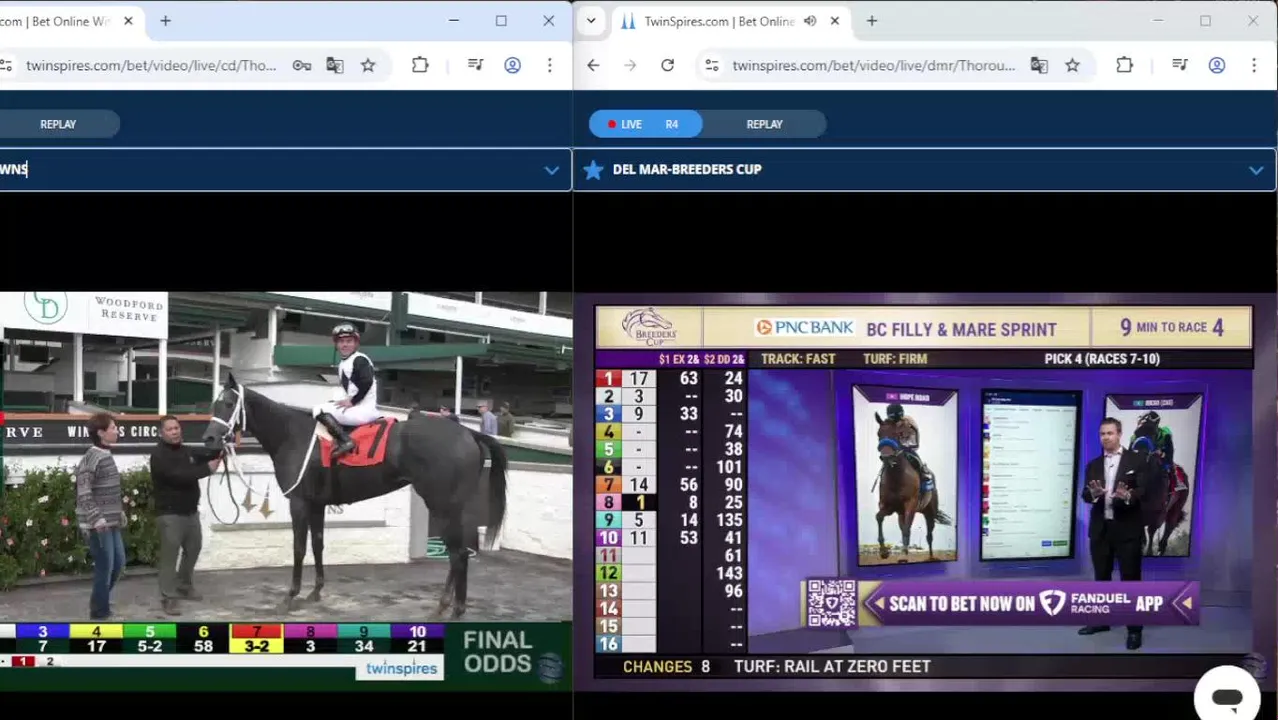Toggle favorite star for Del Mar track
Screen dimensions: 1278x720
pos(593,170)
